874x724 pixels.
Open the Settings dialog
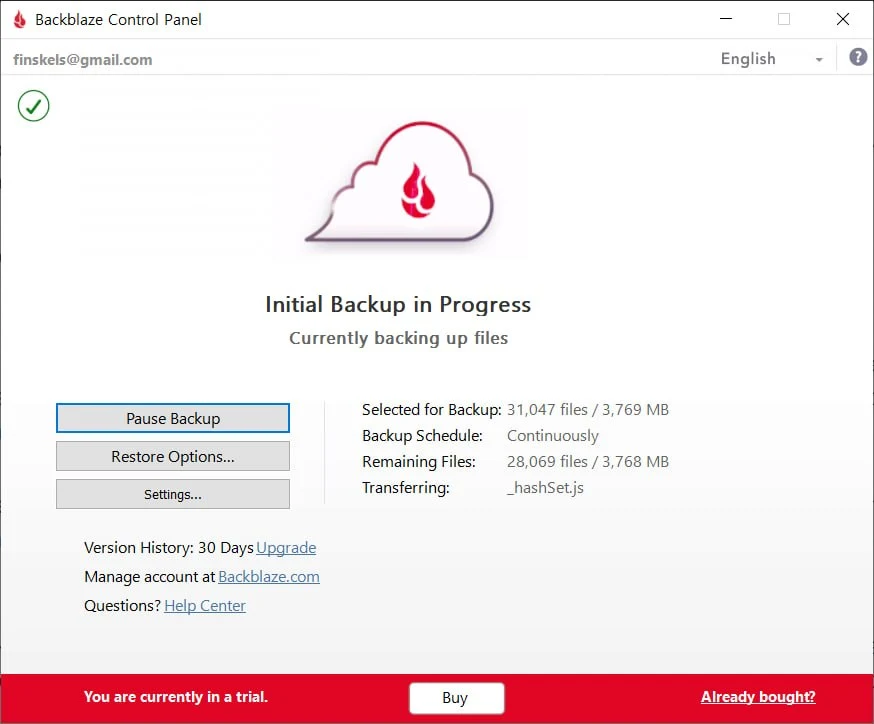(x=173, y=494)
